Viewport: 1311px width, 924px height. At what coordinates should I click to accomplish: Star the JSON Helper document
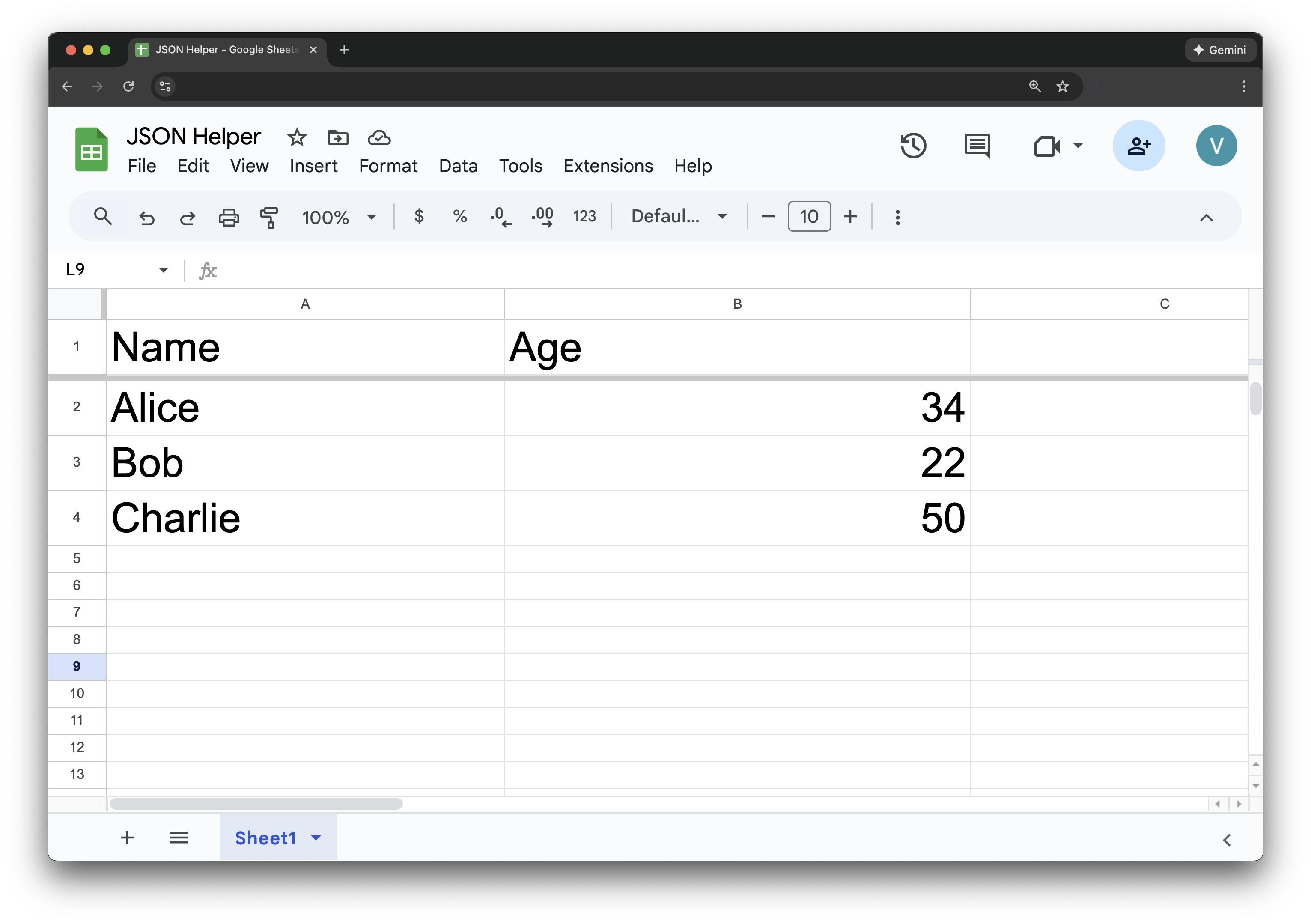tap(297, 137)
